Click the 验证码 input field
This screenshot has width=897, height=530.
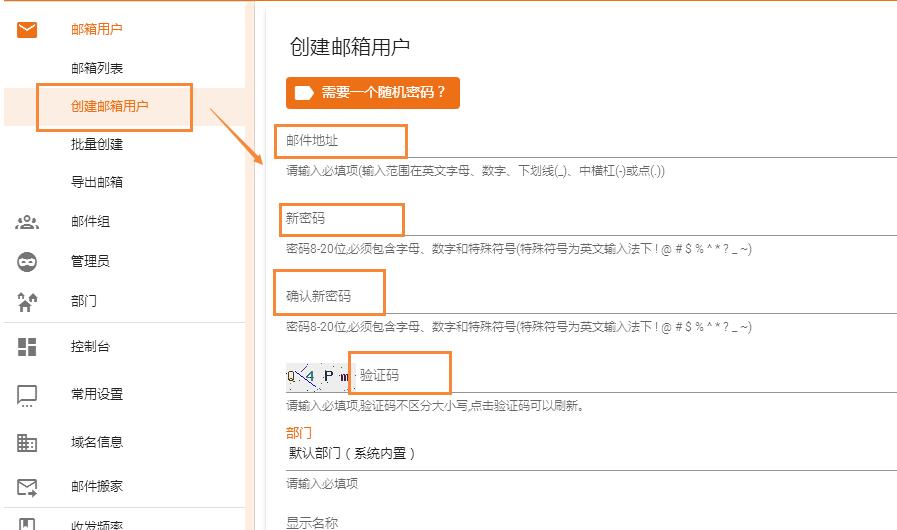pyautogui.click(x=620, y=376)
